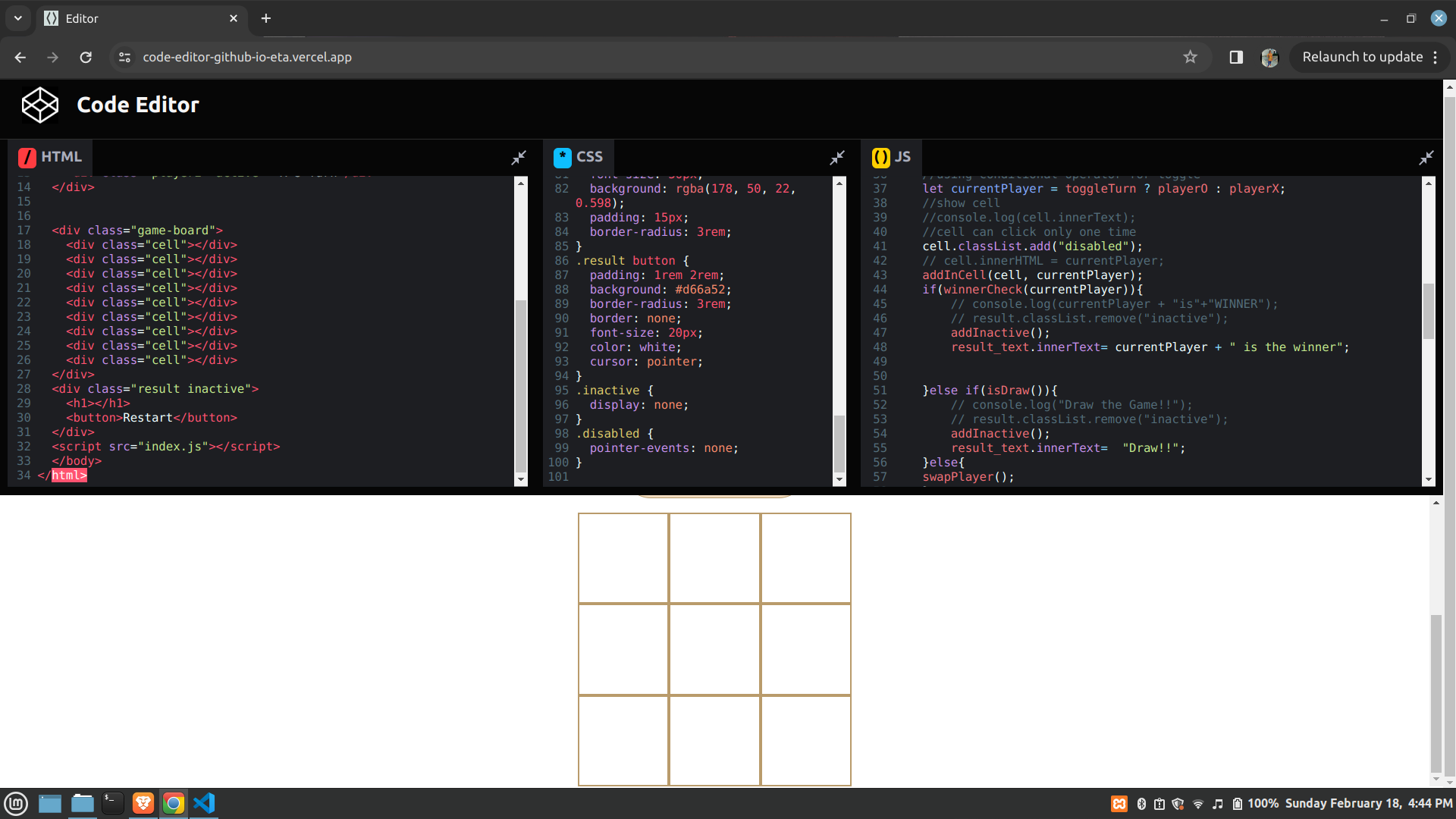The width and height of the screenshot is (1456, 819).
Task: Collapse the CSS editor panel
Action: coord(837,158)
